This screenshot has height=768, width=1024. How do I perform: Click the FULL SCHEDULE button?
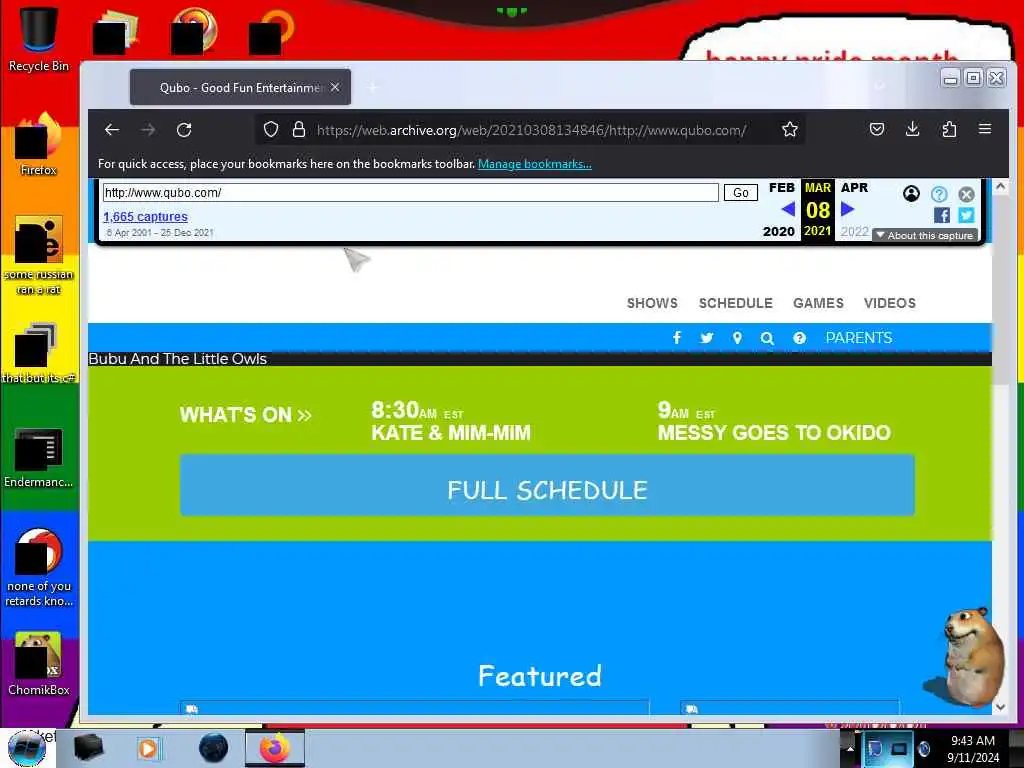pyautogui.click(x=547, y=485)
